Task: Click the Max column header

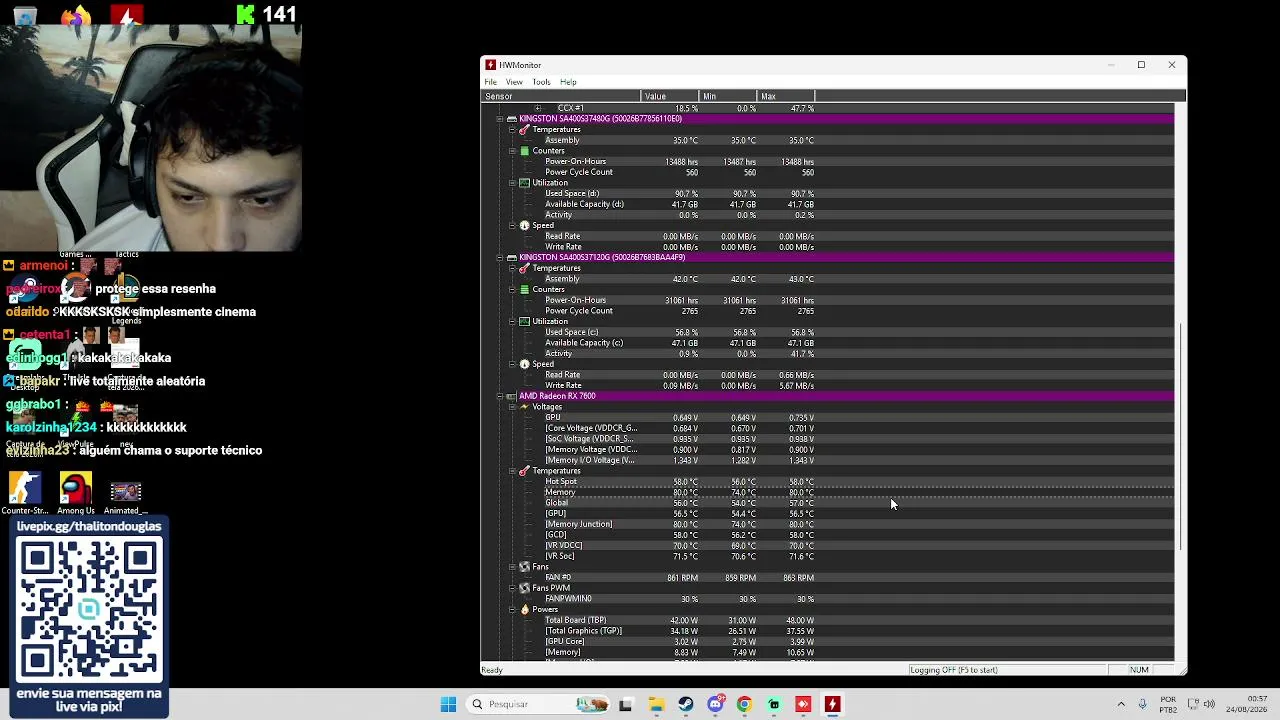Action: [787, 96]
